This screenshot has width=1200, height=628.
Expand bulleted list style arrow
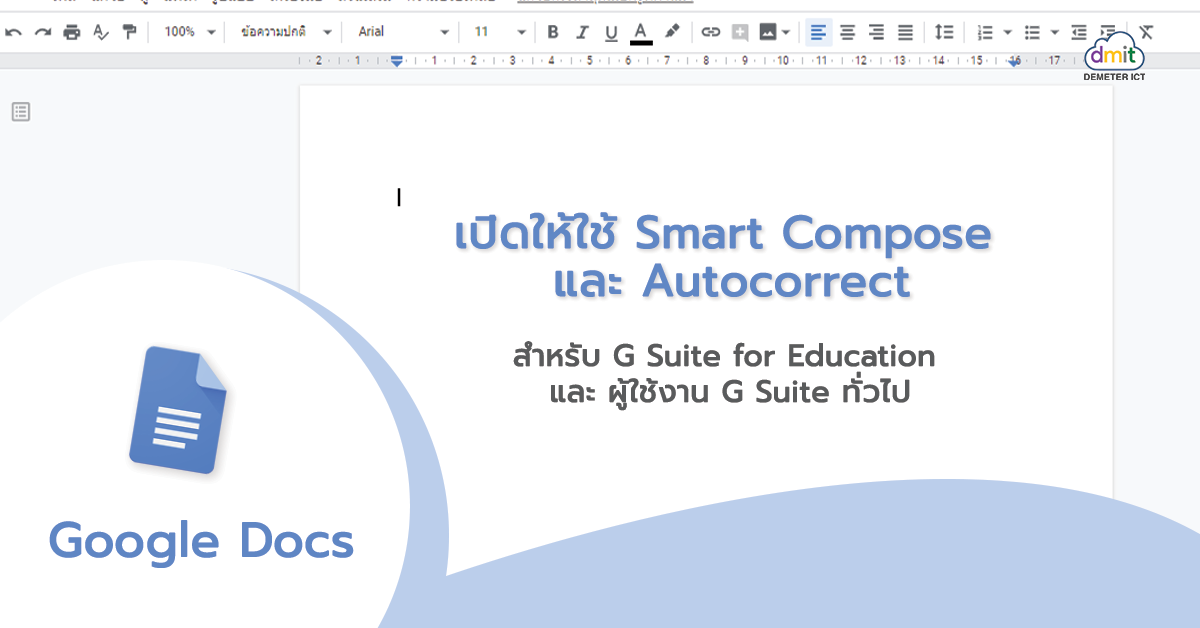pyautogui.click(x=1055, y=32)
